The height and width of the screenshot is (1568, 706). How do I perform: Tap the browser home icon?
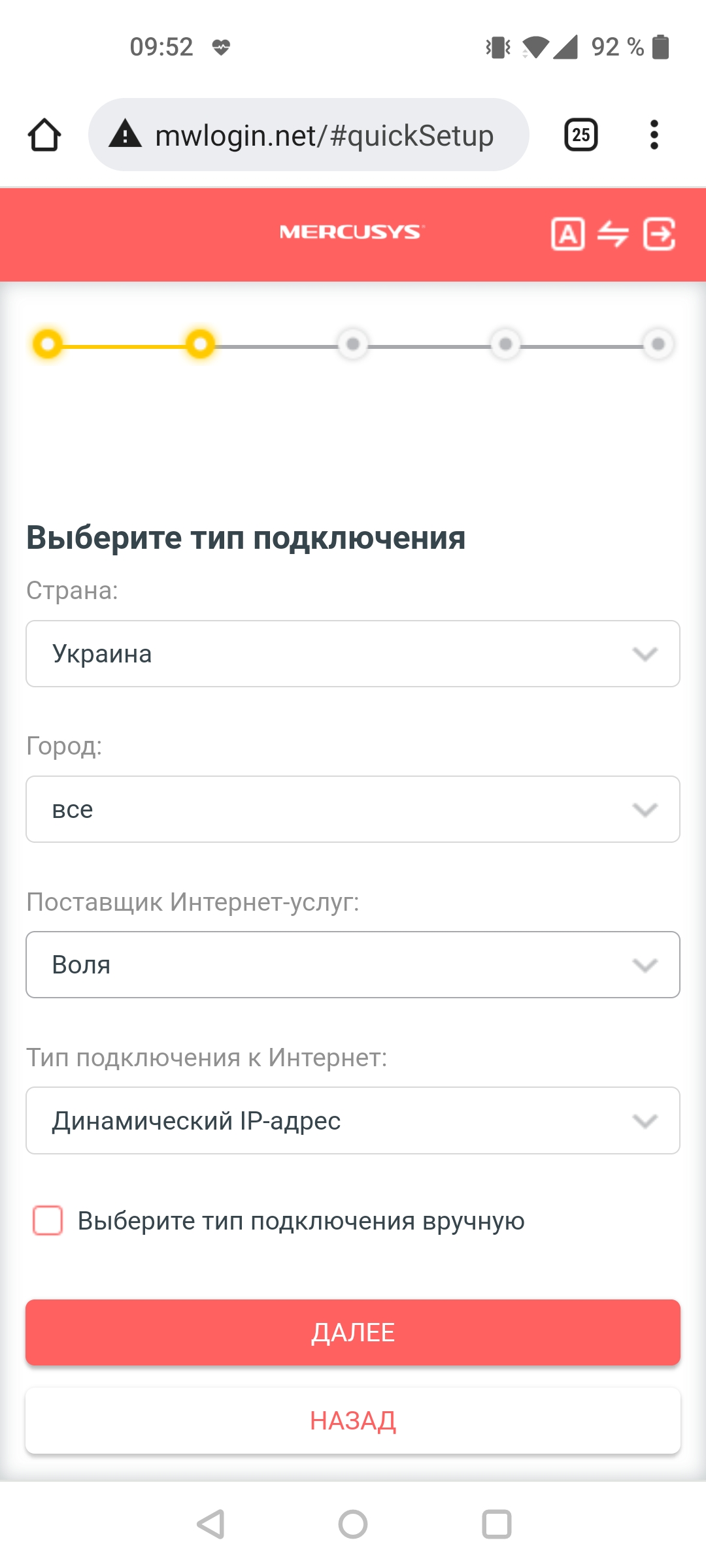[x=44, y=135]
